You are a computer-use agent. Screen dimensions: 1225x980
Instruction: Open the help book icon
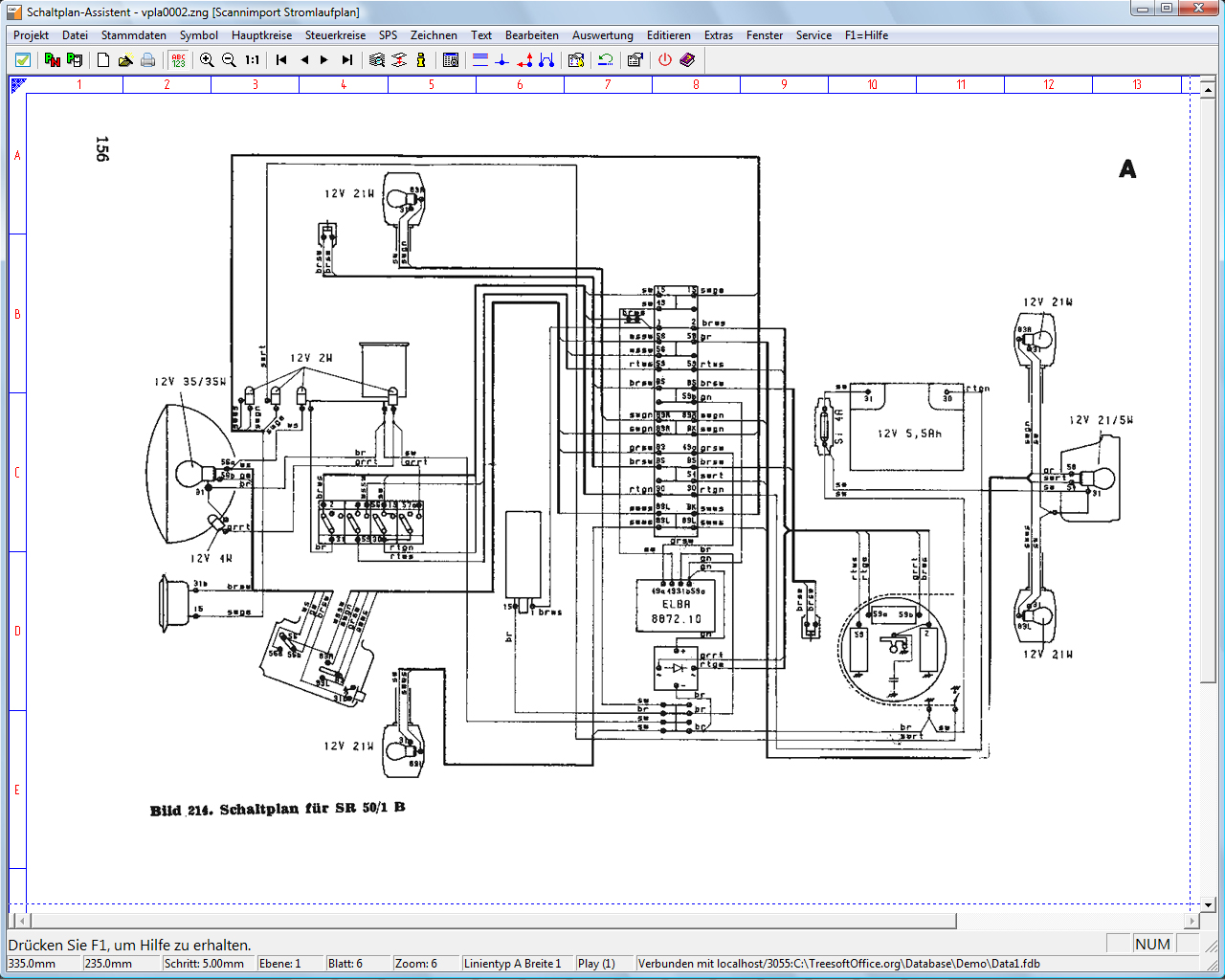click(687, 59)
